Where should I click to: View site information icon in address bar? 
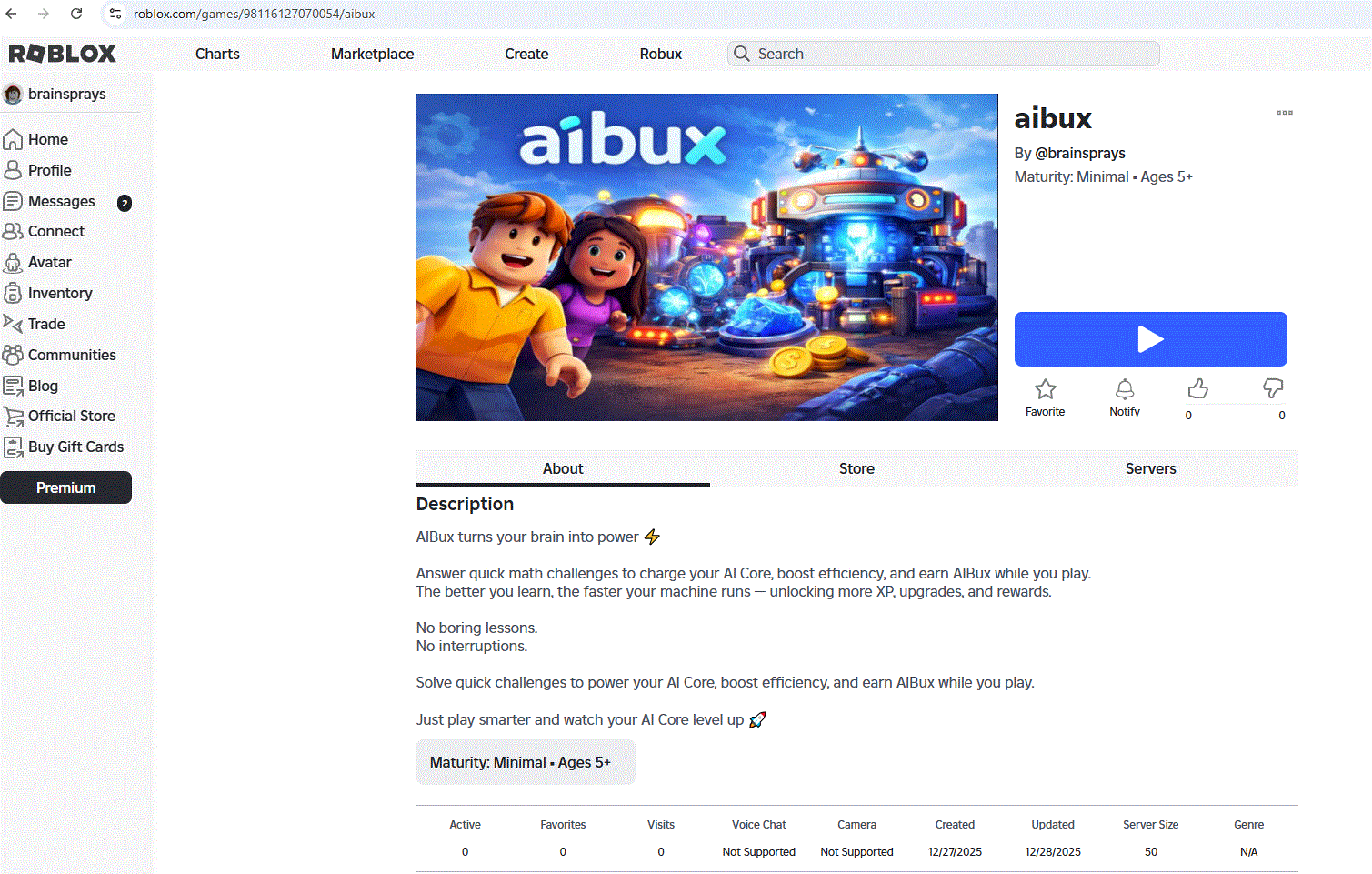click(115, 14)
